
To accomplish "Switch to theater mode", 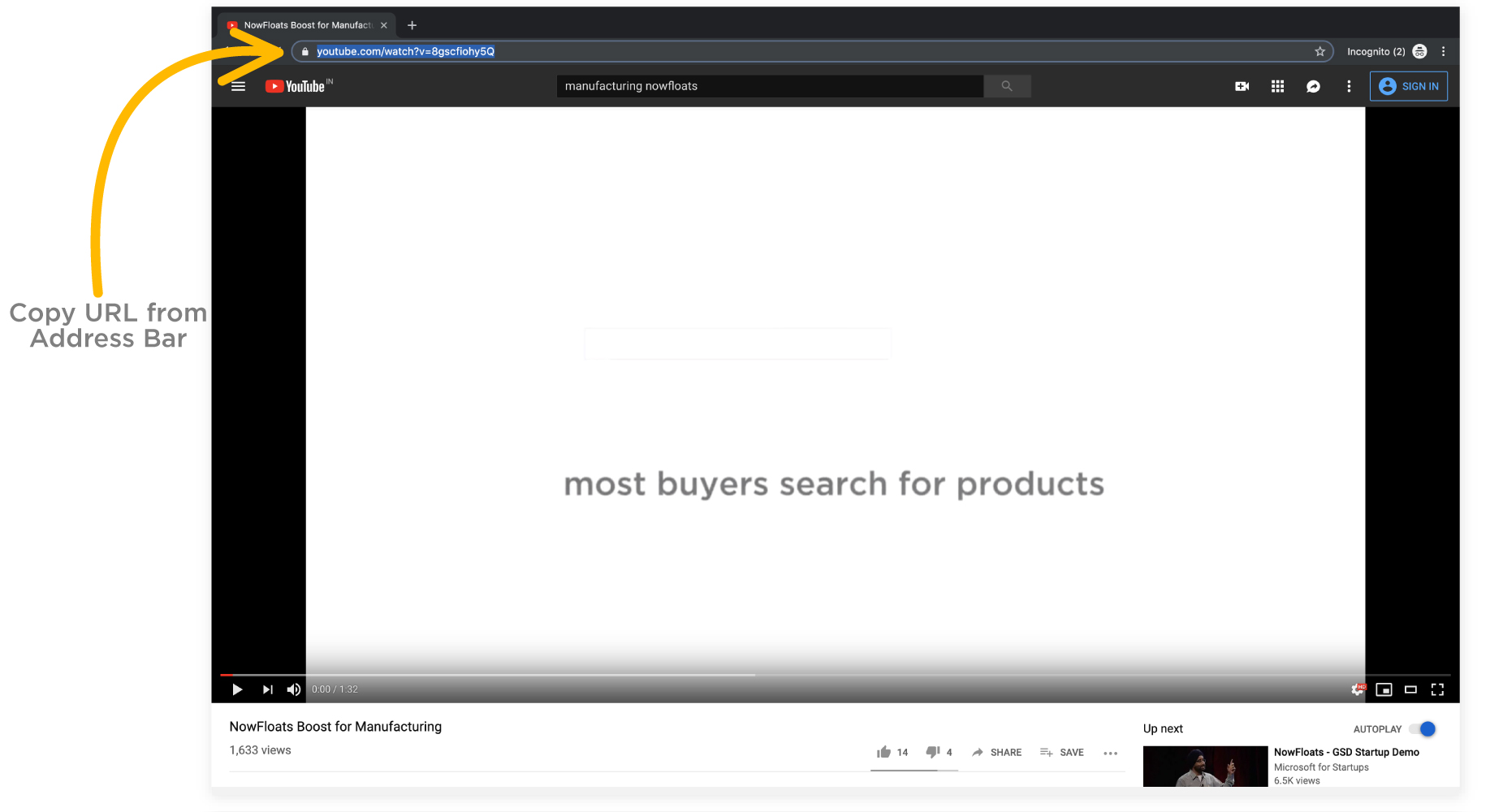I will pyautogui.click(x=1410, y=689).
